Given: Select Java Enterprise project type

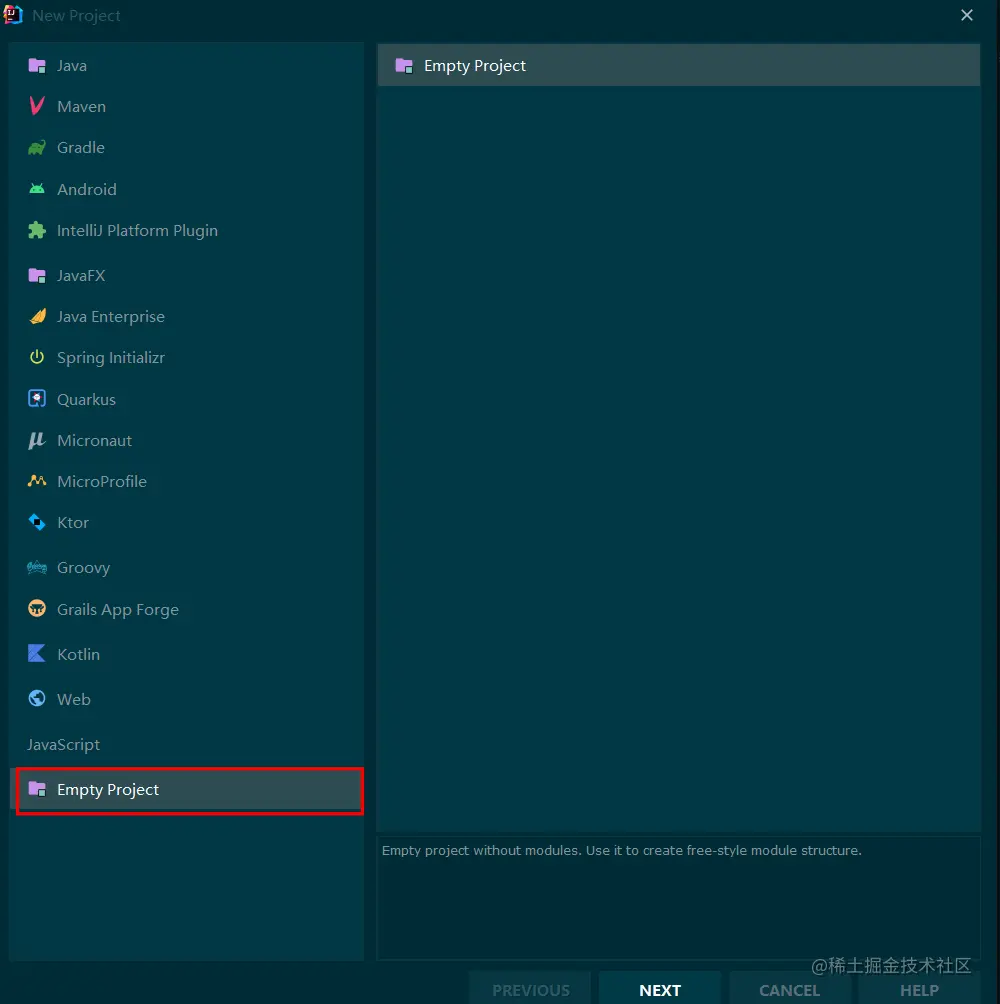Looking at the screenshot, I should [x=187, y=316].
